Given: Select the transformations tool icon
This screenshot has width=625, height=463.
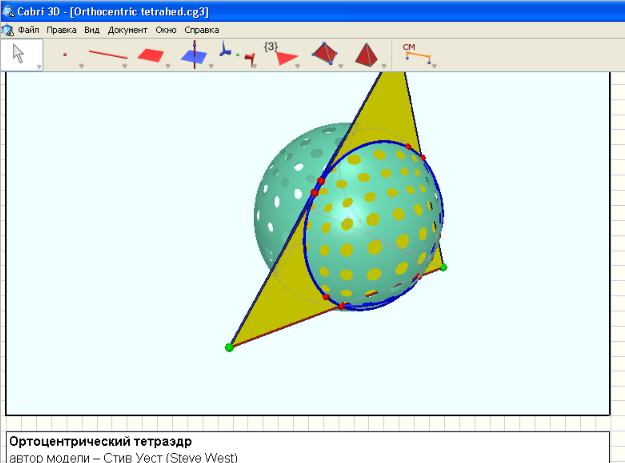Looking at the screenshot, I should click(x=238, y=56).
